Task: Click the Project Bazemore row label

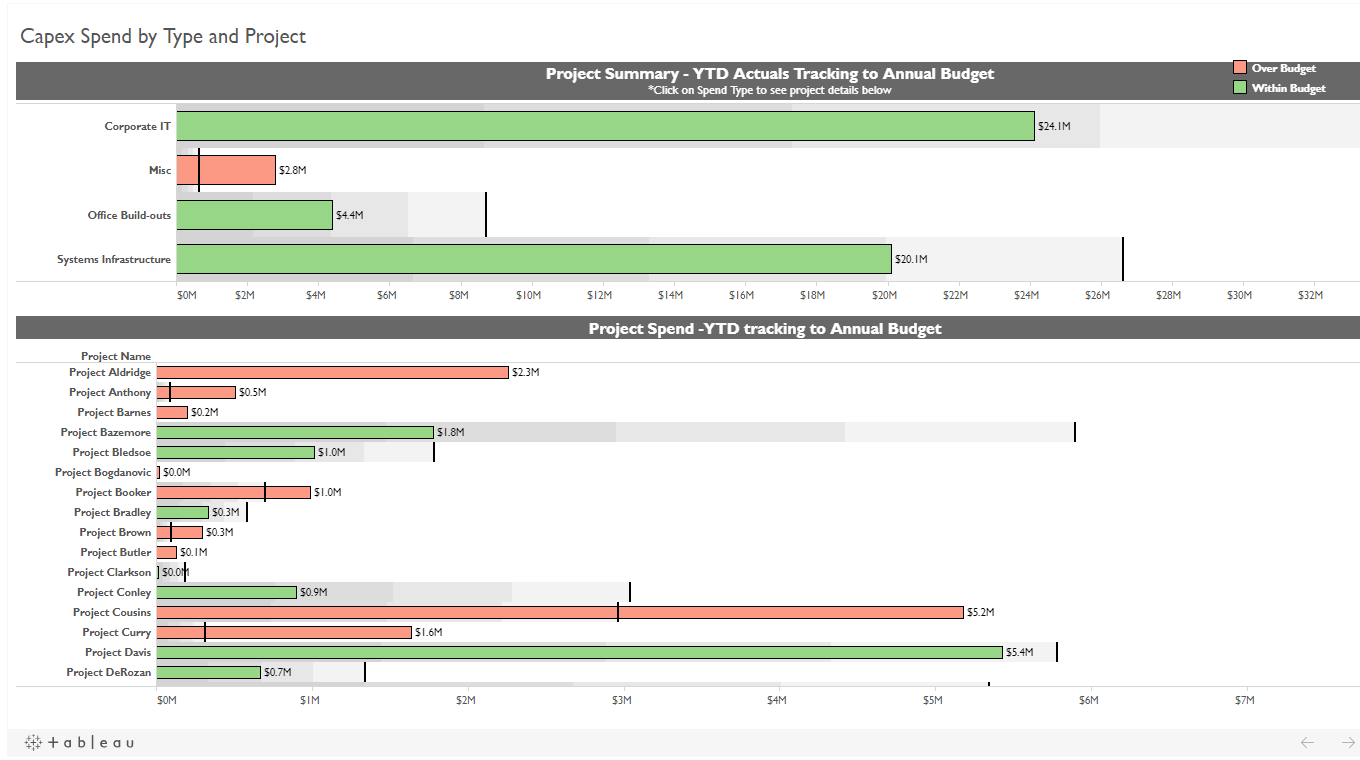Action: pyautogui.click(x=106, y=433)
